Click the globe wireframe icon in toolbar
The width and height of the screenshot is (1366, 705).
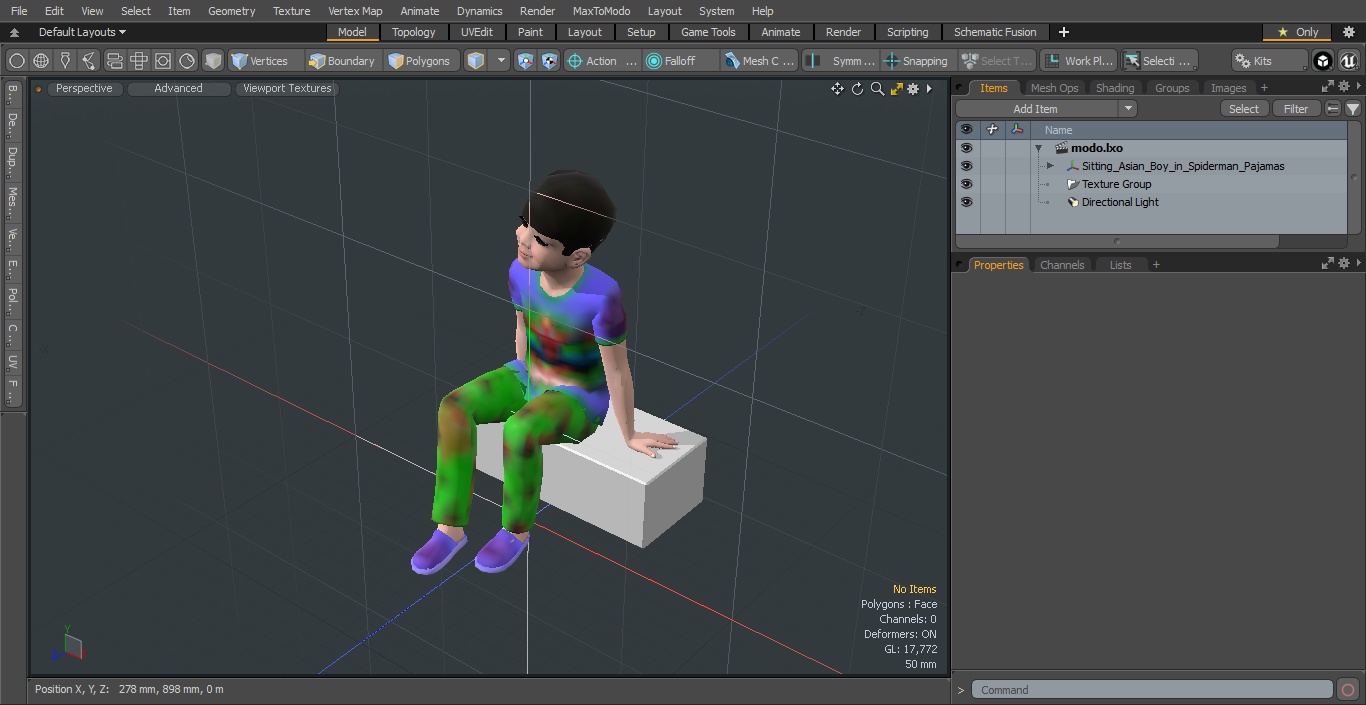(41, 61)
